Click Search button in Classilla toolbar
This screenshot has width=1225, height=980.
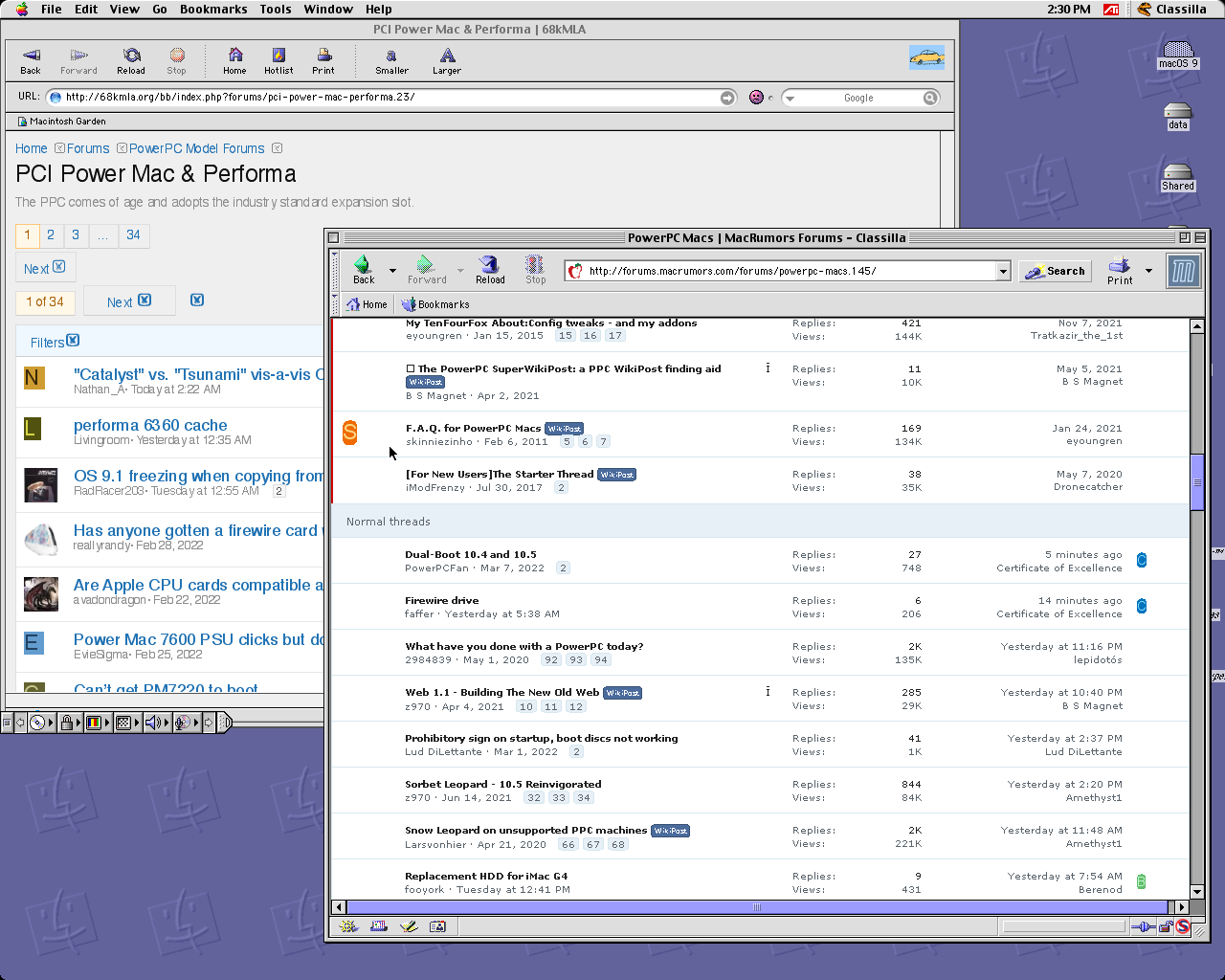[x=1055, y=271]
